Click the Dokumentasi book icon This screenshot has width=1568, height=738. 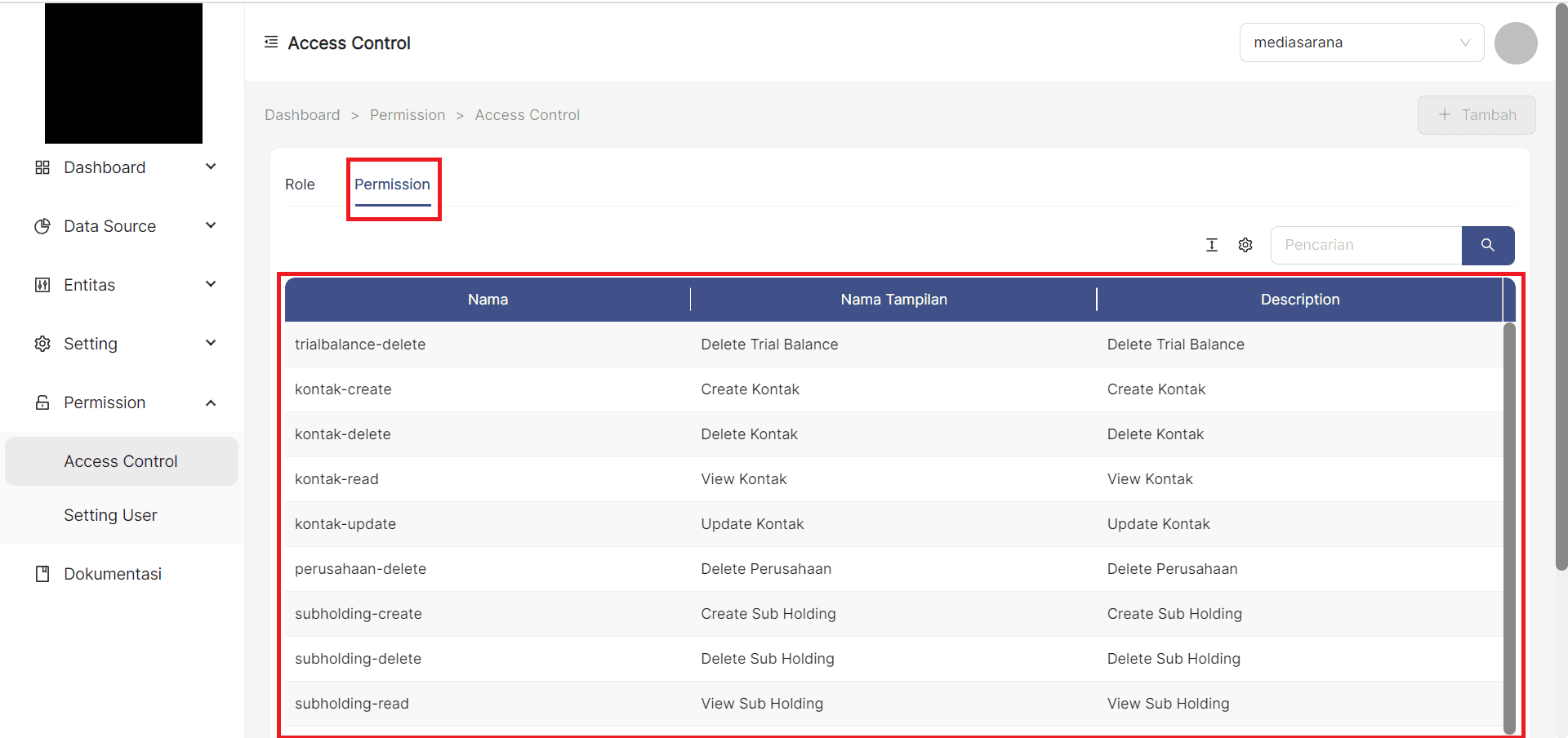point(42,574)
